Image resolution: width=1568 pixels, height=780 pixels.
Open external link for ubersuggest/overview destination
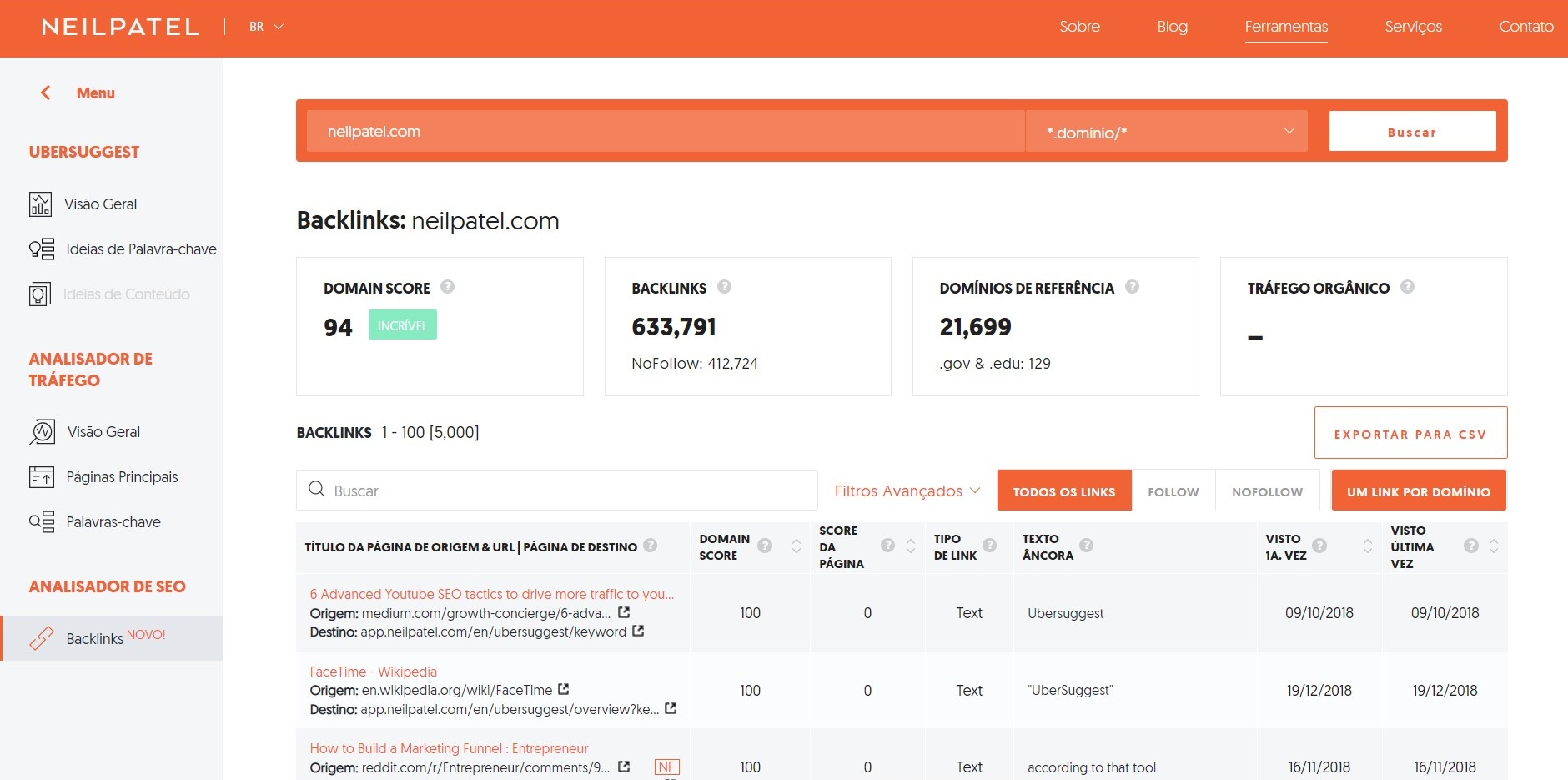pos(671,708)
